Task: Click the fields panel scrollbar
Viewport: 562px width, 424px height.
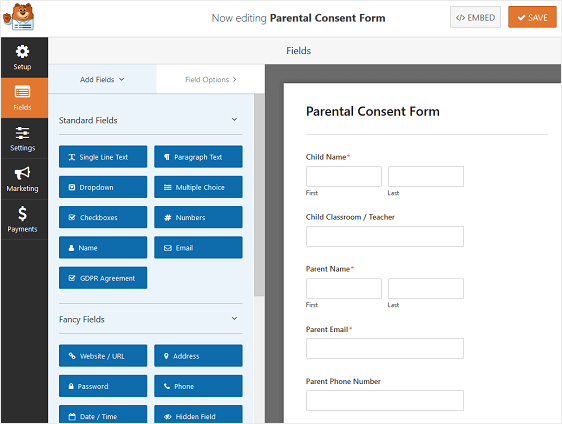Action: pyautogui.click(x=259, y=195)
